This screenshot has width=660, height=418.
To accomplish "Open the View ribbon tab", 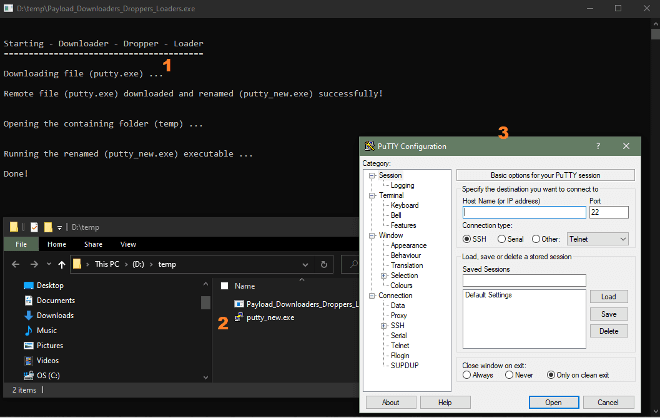I will tap(128, 244).
